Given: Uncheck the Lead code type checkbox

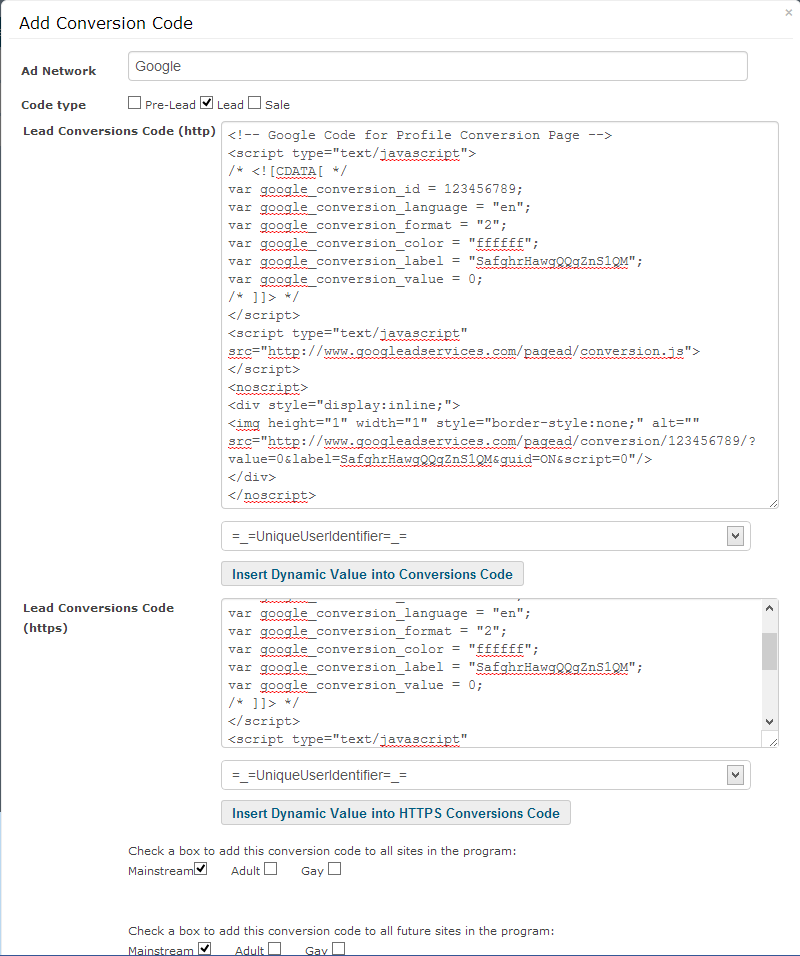Looking at the screenshot, I should pyautogui.click(x=207, y=102).
